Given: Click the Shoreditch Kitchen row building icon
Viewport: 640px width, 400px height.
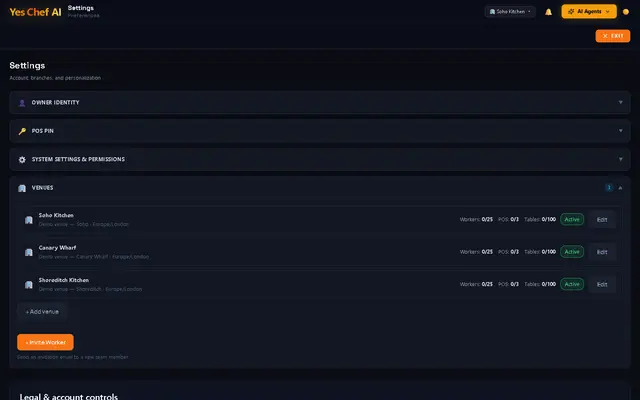Looking at the screenshot, I should tap(29, 284).
